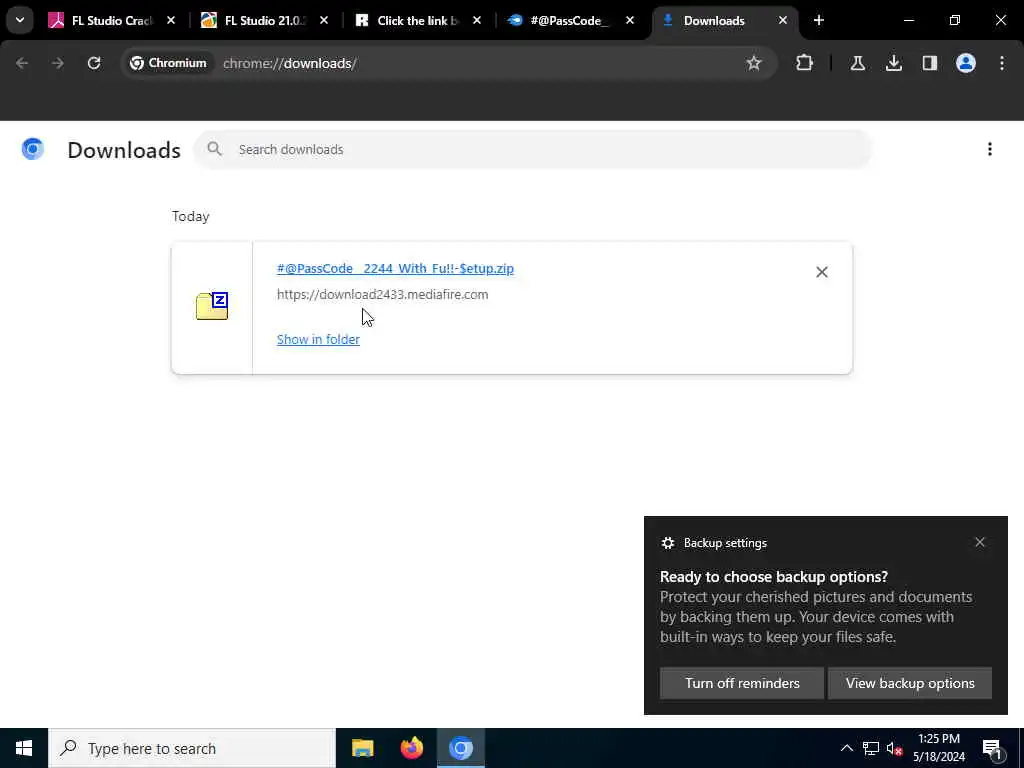Open the downloads page more actions menu
The image size is (1024, 768).
(989, 150)
